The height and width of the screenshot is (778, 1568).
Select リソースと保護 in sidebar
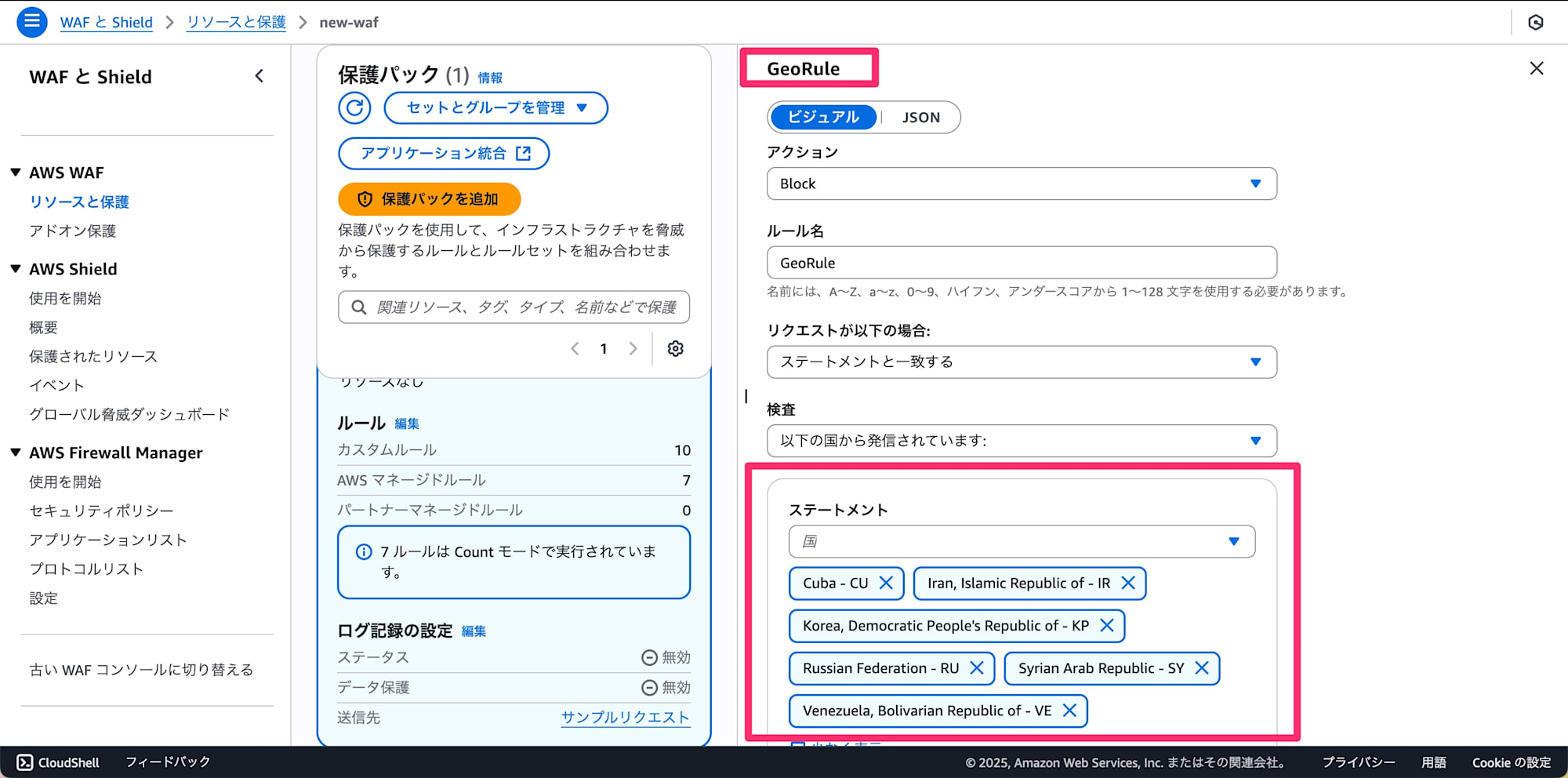tap(79, 202)
